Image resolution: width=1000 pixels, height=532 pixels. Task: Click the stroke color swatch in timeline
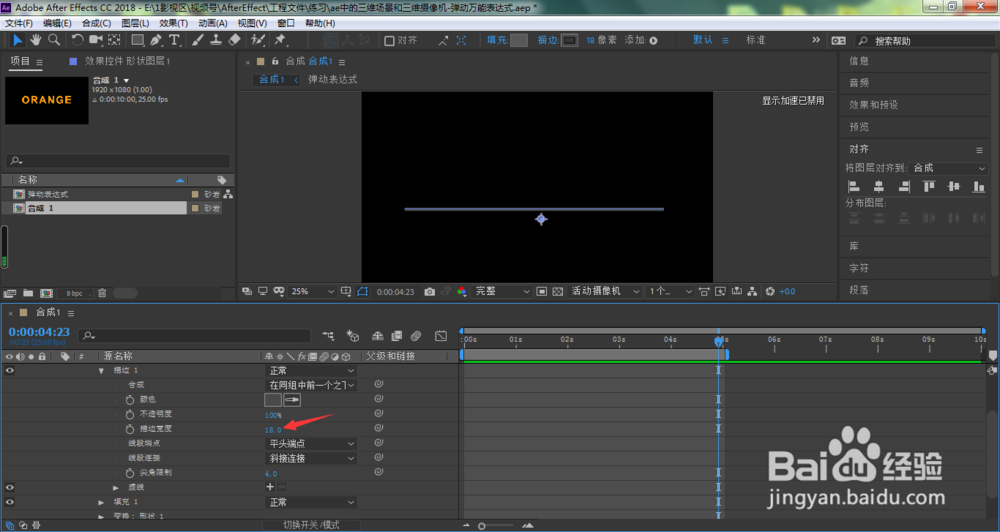pos(273,399)
